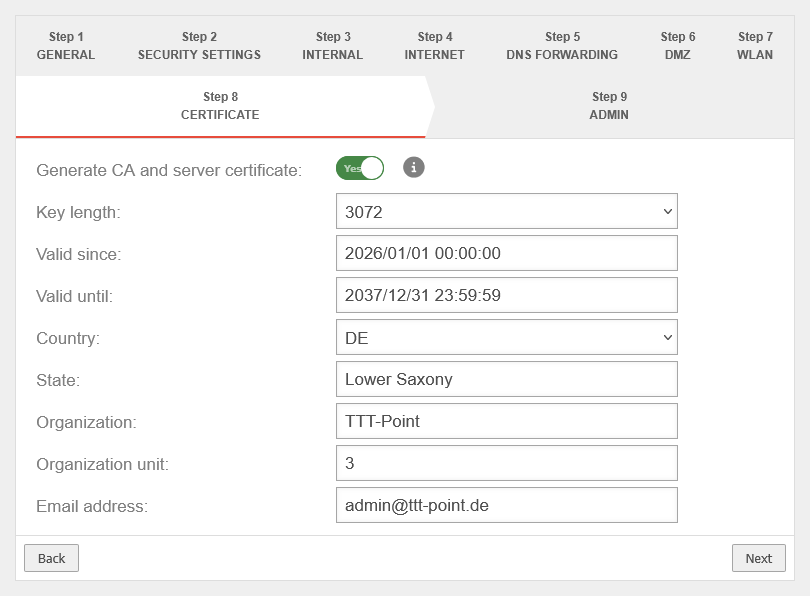Select Step 7 WLAN tab

click(755, 45)
